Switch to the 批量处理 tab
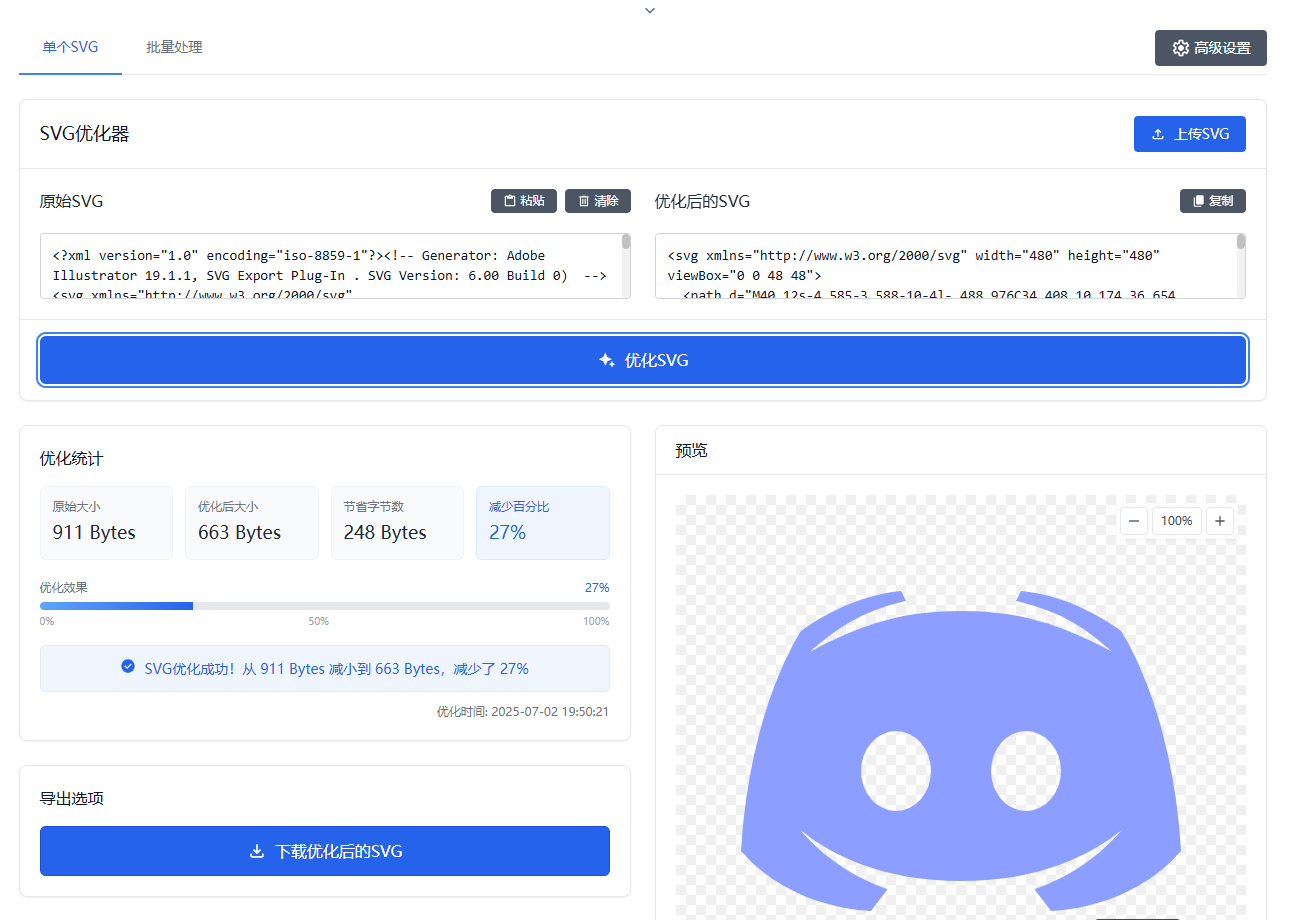 [x=174, y=46]
